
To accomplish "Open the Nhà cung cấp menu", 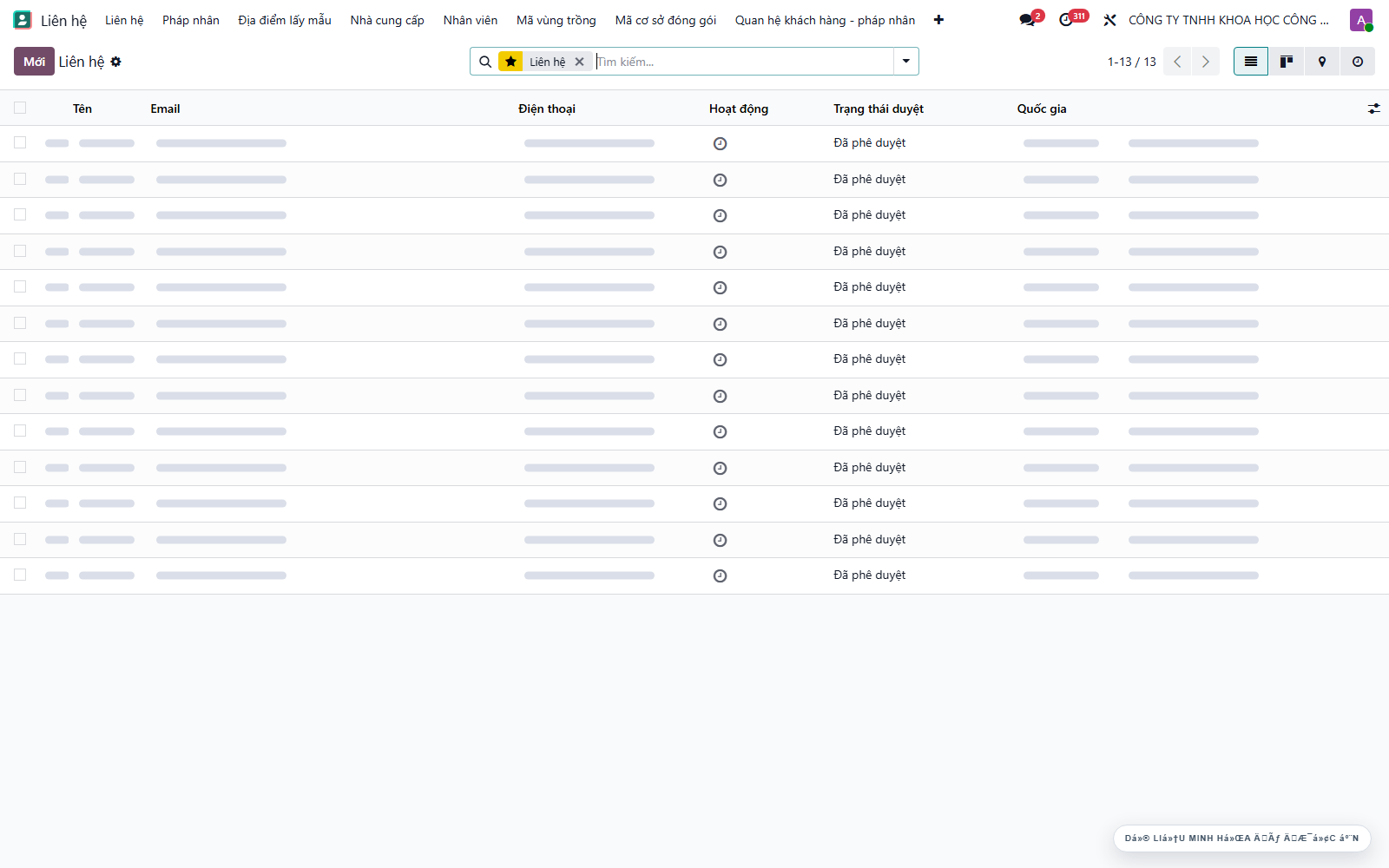I will coord(387,20).
